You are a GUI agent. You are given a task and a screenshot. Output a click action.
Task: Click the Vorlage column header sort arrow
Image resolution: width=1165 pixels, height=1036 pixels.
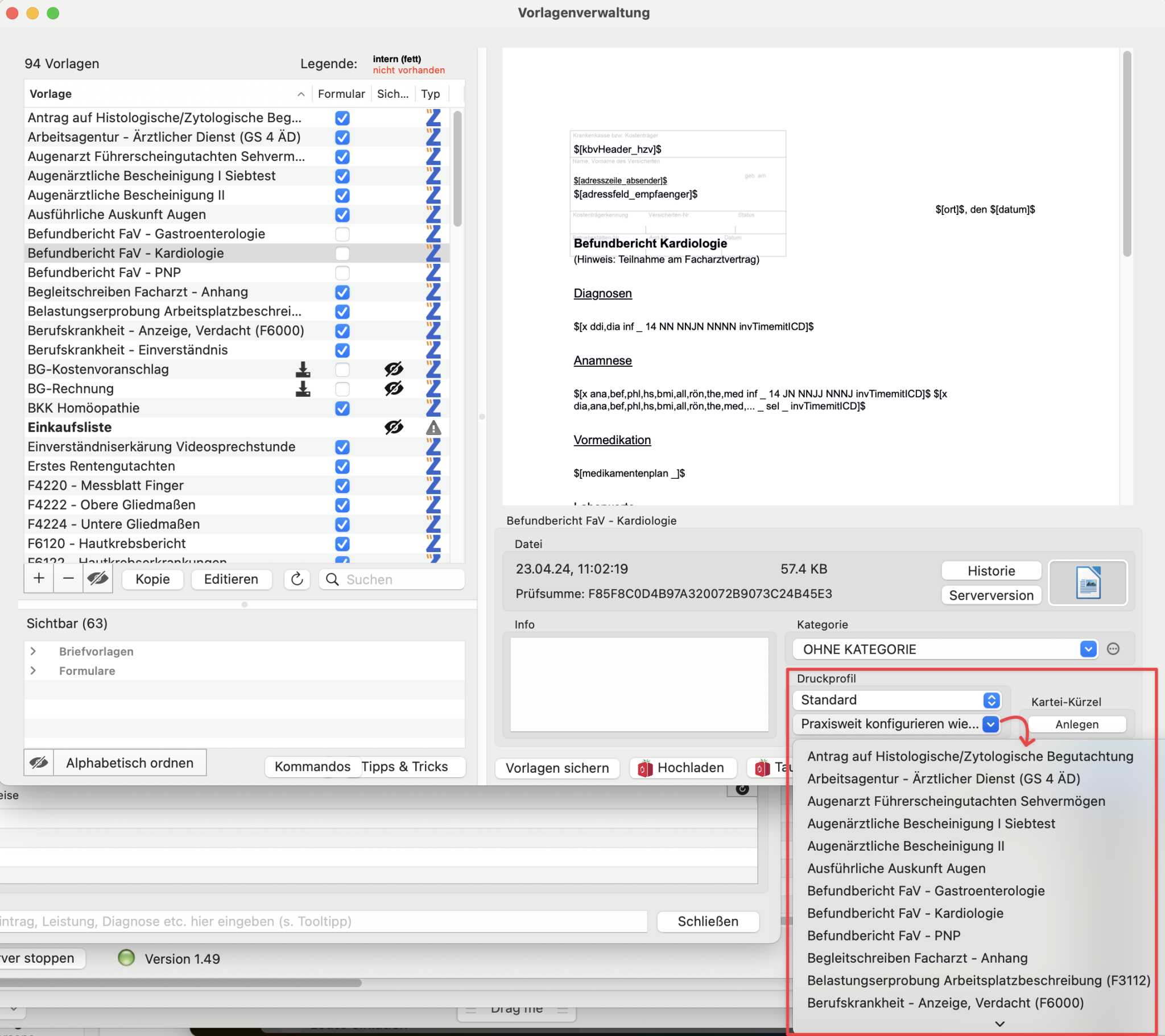coord(301,94)
